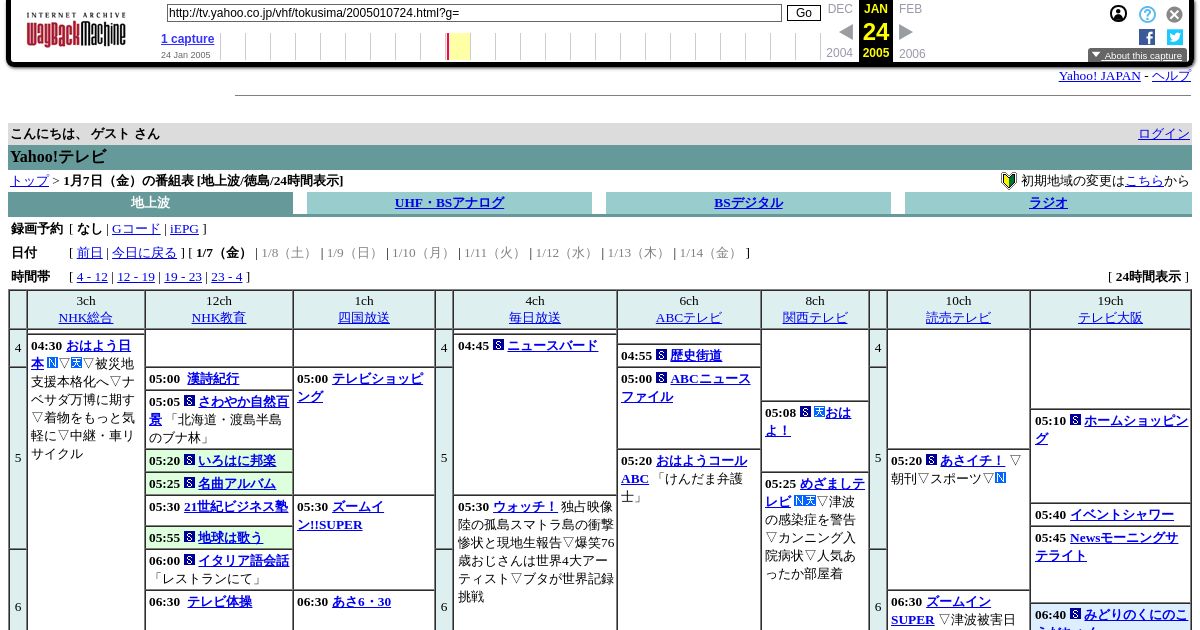Open program あさ6・30
Viewport: 1200px width, 630px height.
[361, 602]
